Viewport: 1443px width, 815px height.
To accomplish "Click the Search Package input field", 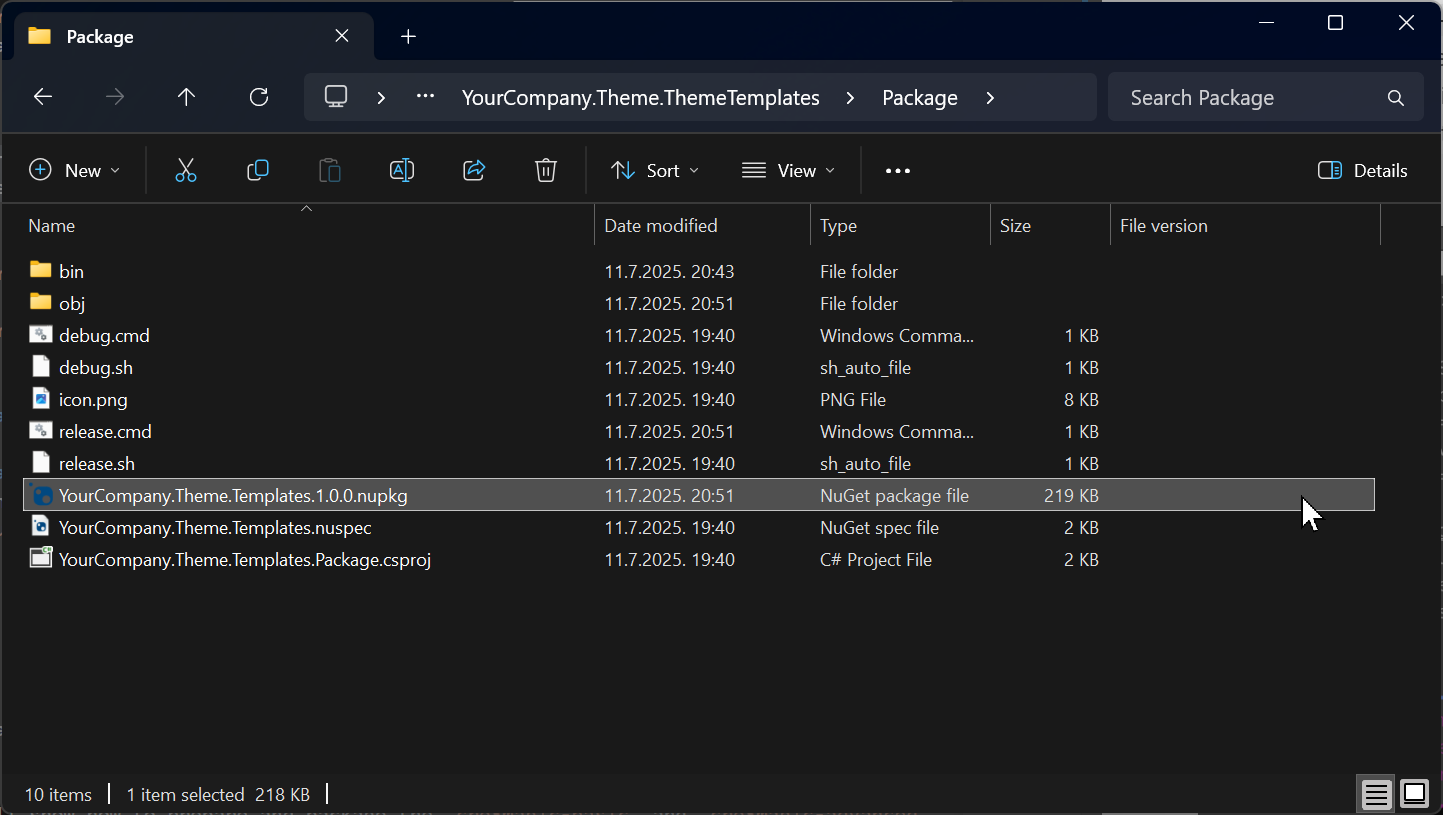I will [x=1250, y=98].
